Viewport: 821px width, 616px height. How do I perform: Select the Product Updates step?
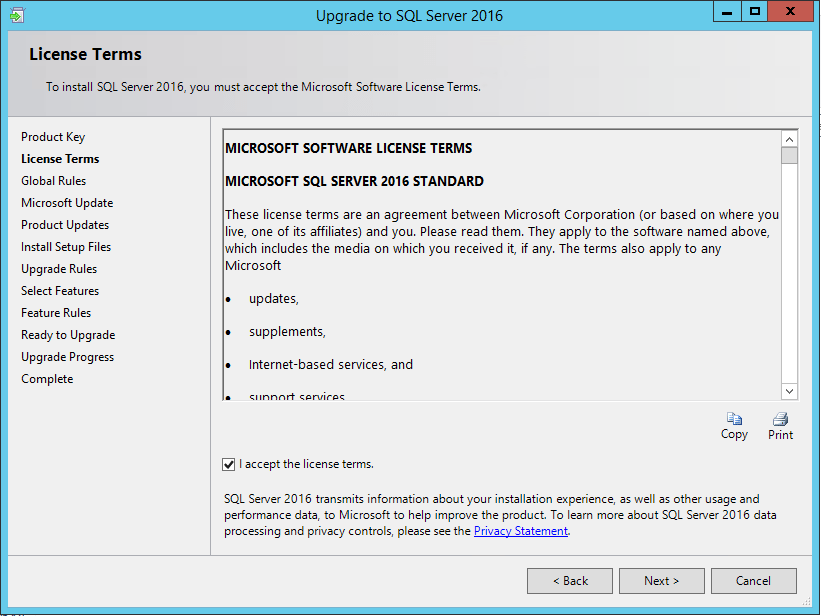[x=65, y=225]
